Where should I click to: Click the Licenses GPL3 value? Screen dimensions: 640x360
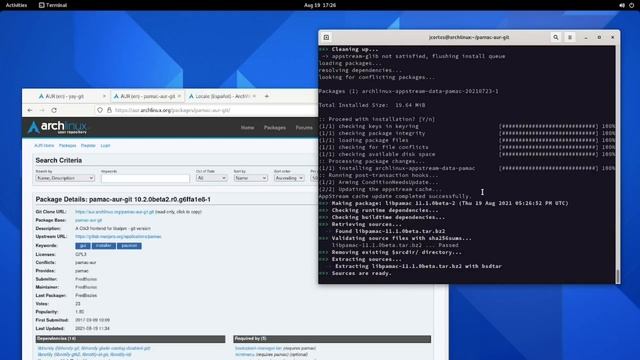coord(81,254)
